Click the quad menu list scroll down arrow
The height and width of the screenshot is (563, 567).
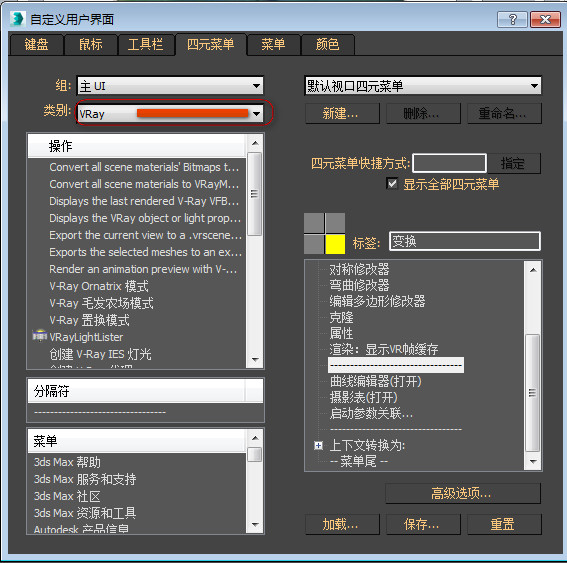[533, 461]
